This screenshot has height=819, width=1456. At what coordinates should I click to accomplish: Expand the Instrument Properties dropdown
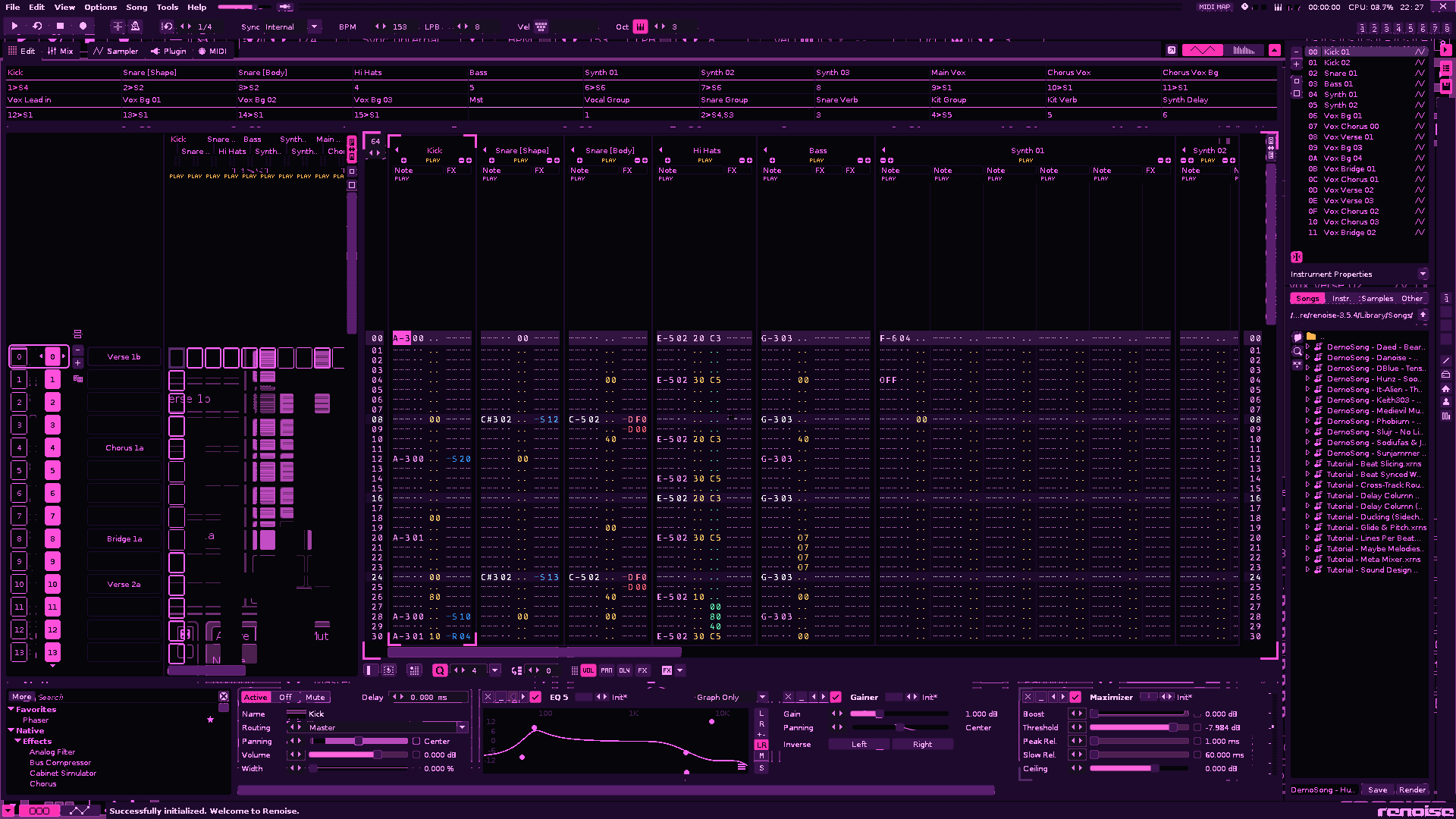[1423, 274]
